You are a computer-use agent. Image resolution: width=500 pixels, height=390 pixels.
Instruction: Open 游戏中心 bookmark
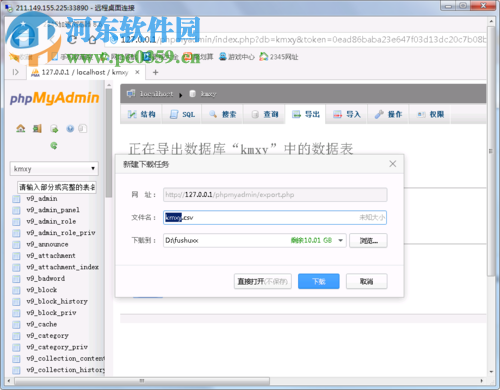[x=237, y=57]
